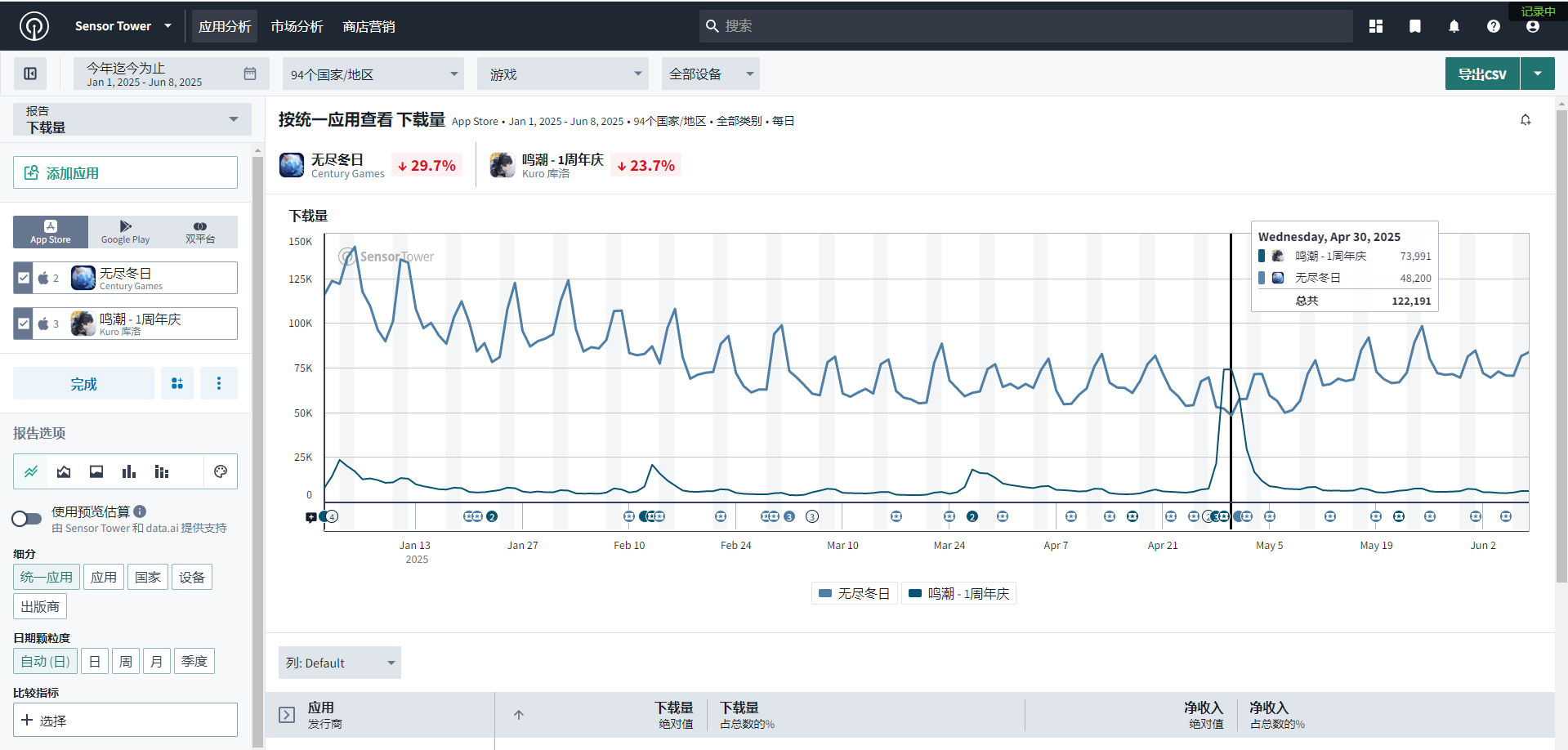1568x750 pixels.
Task: Open 比较指标 选择 selector
Action: (x=125, y=720)
